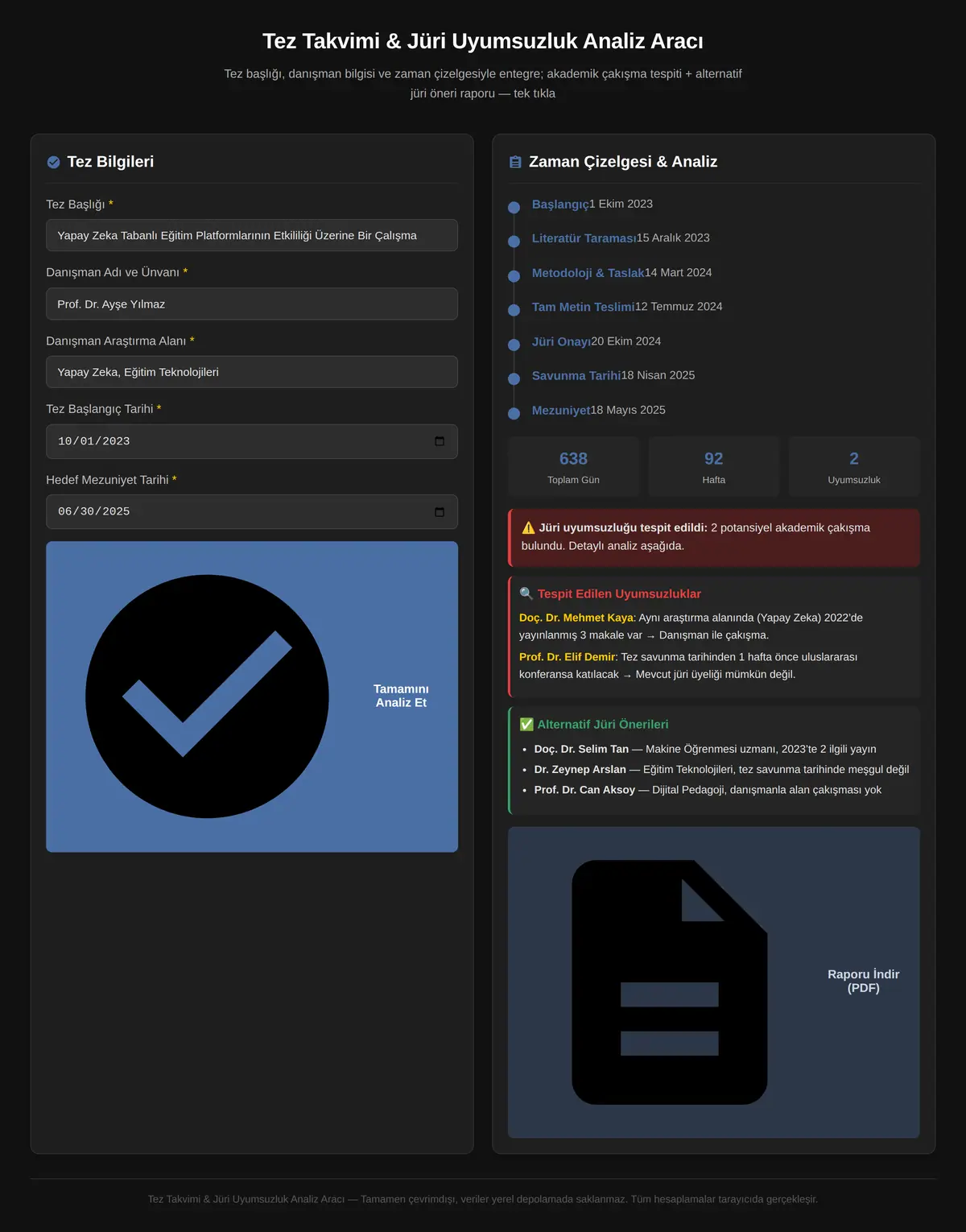
Task: Click the checkmark icon beside Tez Bilgileri
Action: 53,162
